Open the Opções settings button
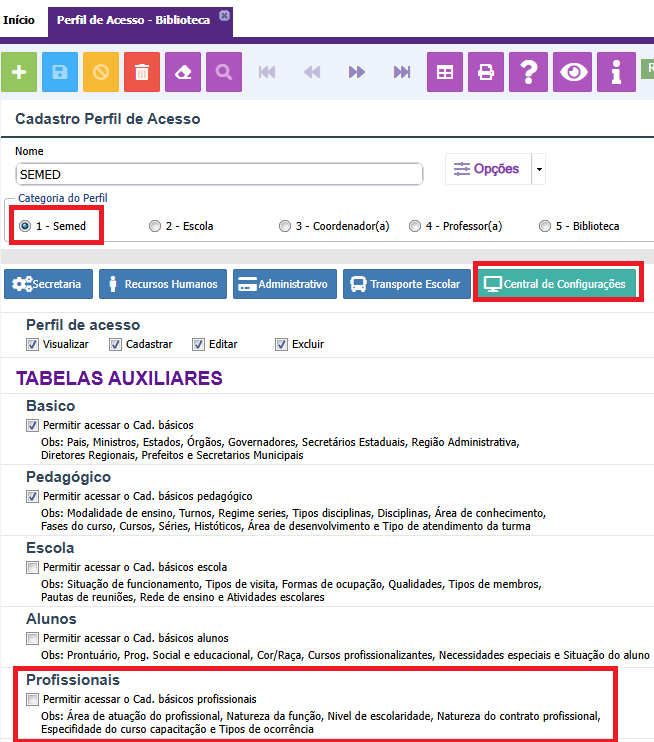The width and height of the screenshot is (654, 742). pyautogui.click(x=488, y=169)
